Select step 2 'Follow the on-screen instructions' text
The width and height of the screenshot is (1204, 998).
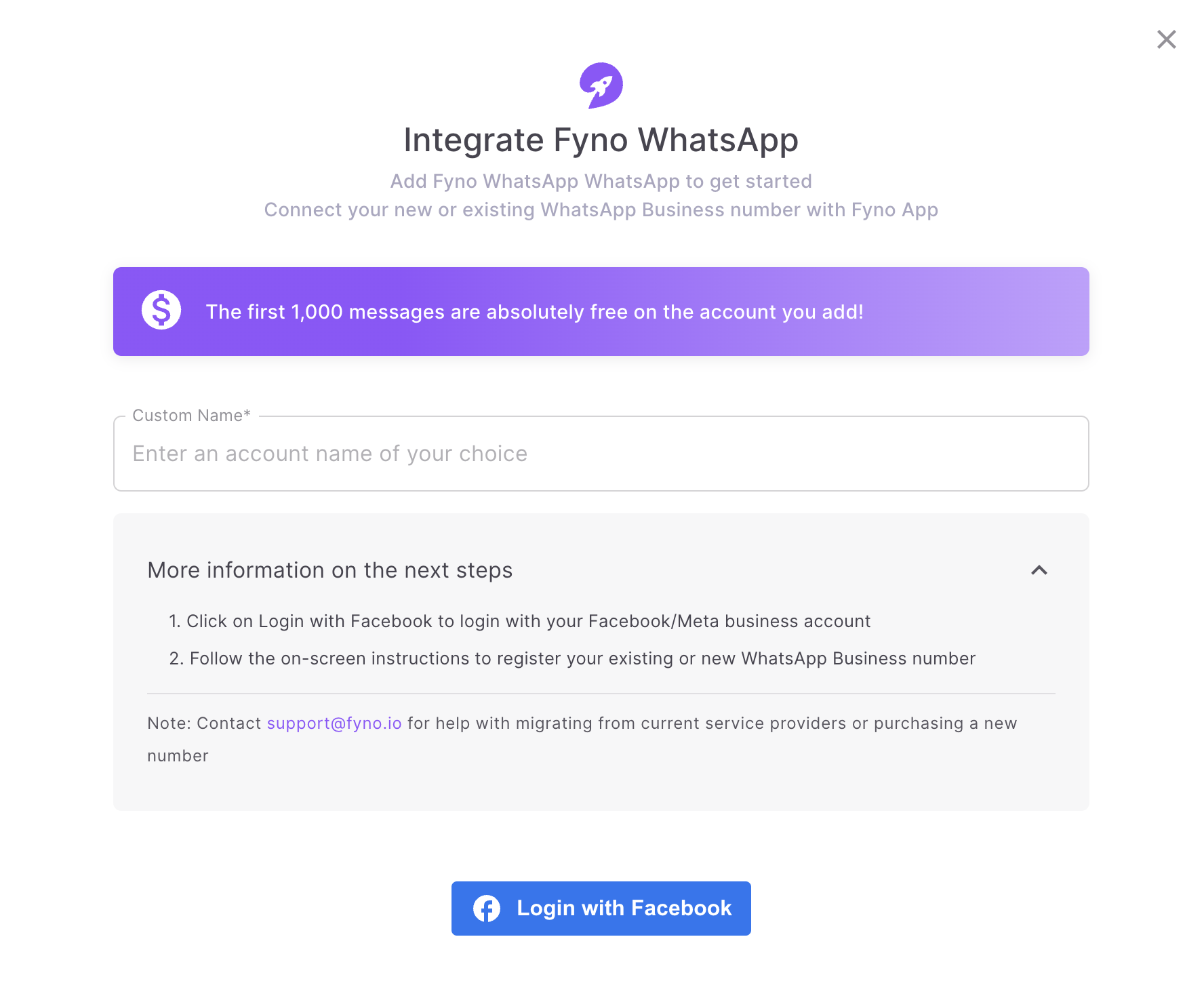pyautogui.click(x=573, y=658)
